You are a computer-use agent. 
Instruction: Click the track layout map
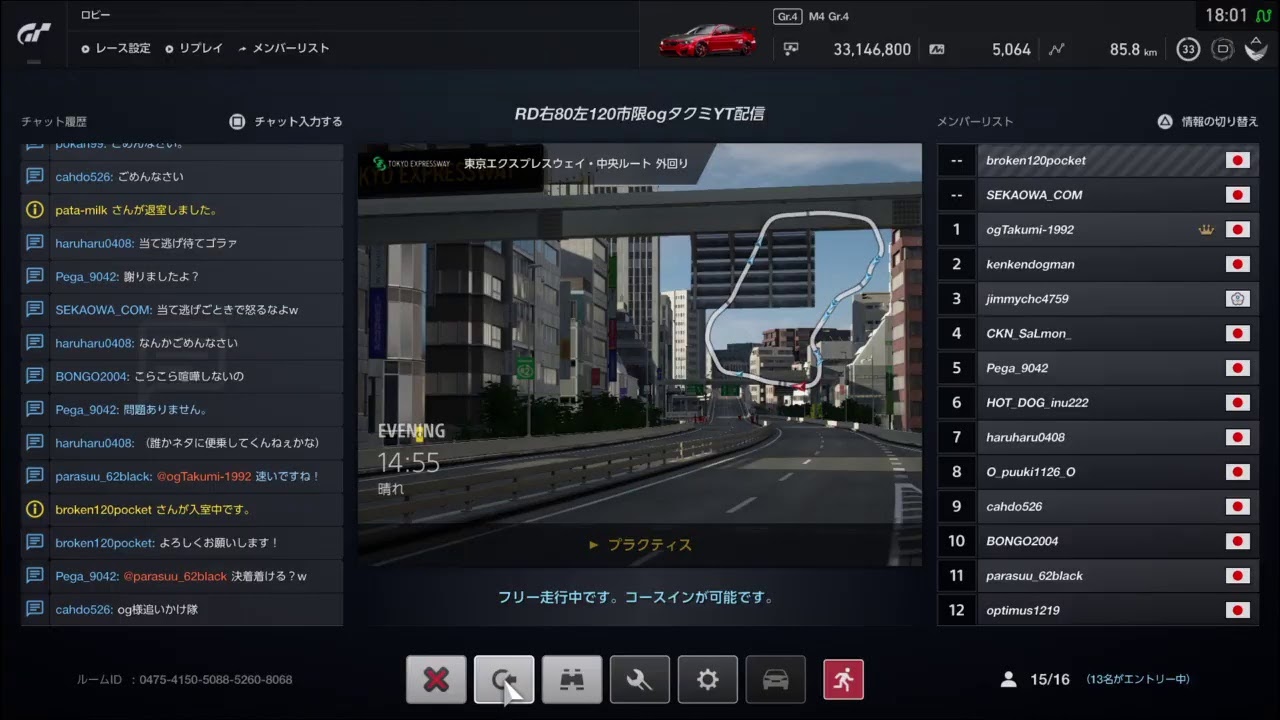click(795, 300)
